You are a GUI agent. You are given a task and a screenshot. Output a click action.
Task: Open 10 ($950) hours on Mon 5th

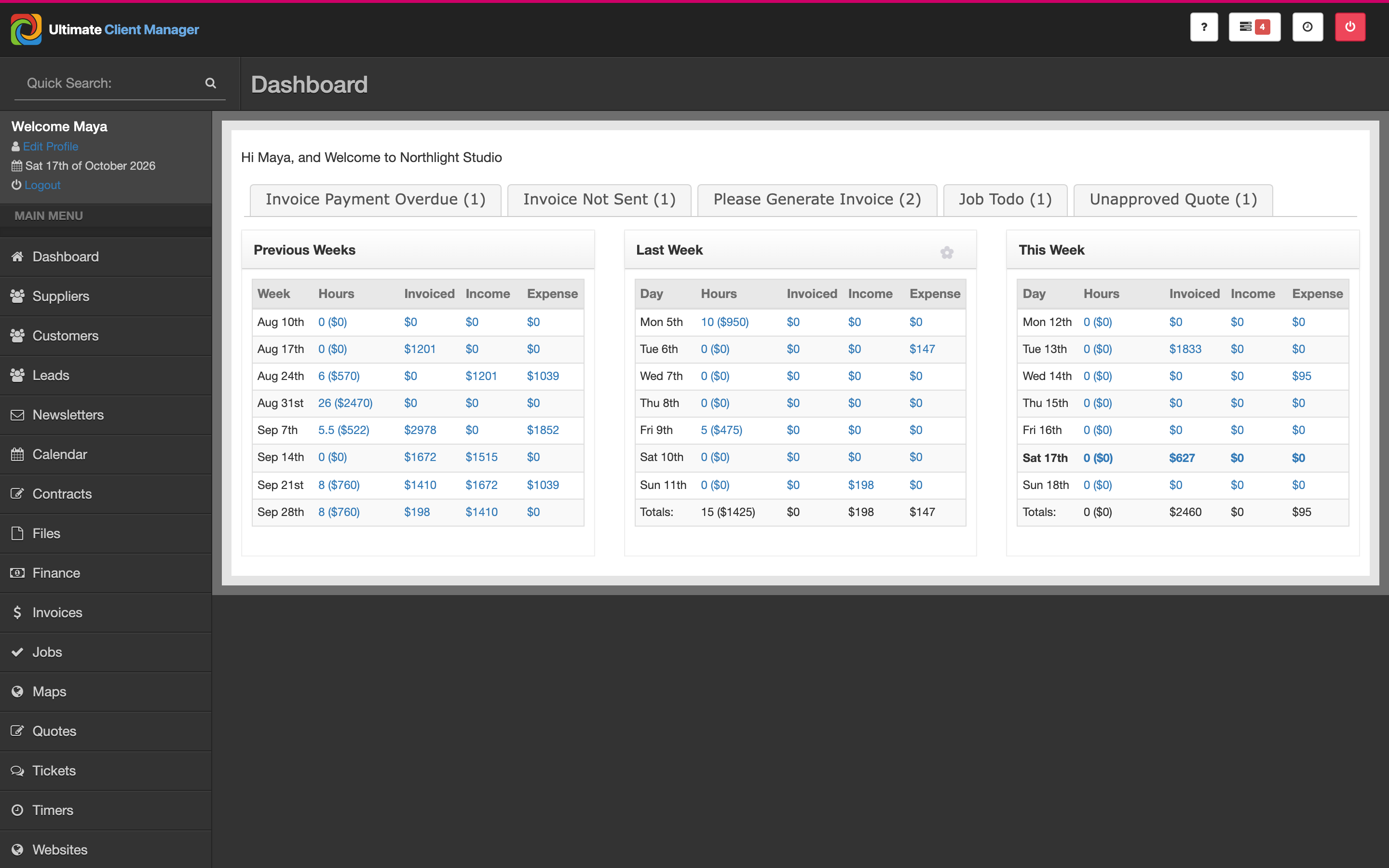click(724, 322)
